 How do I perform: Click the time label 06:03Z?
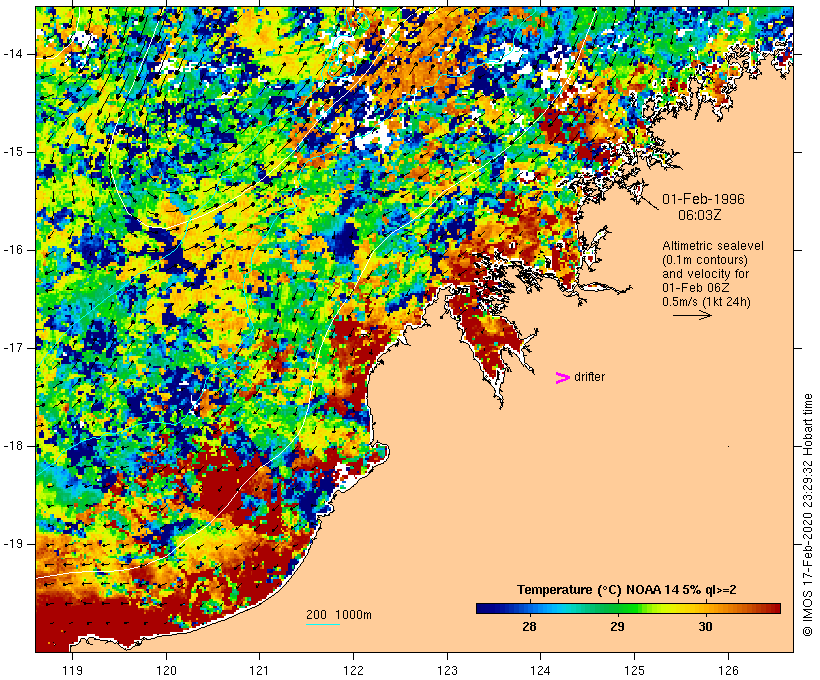700,215
